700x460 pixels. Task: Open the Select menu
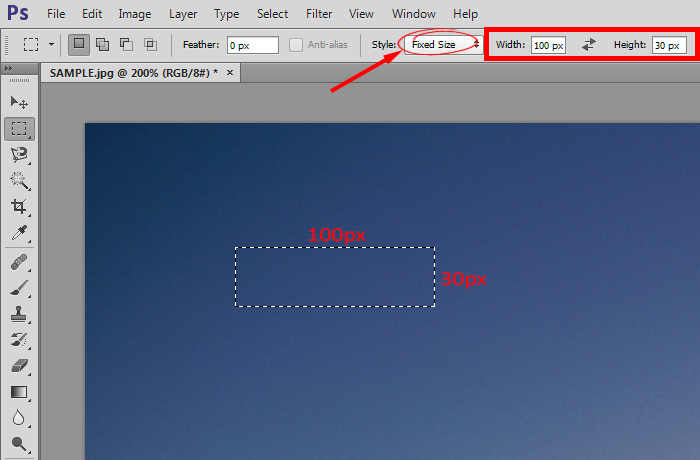(x=272, y=14)
